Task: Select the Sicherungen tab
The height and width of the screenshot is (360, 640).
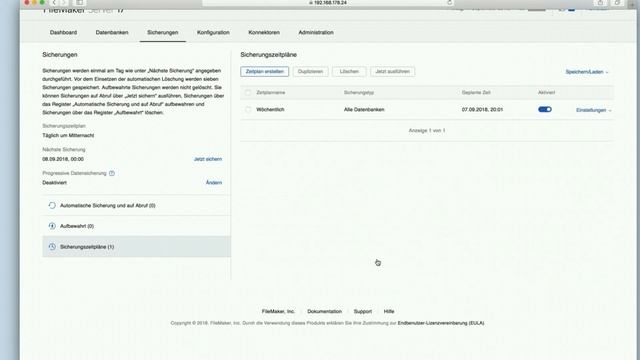Action: (162, 32)
